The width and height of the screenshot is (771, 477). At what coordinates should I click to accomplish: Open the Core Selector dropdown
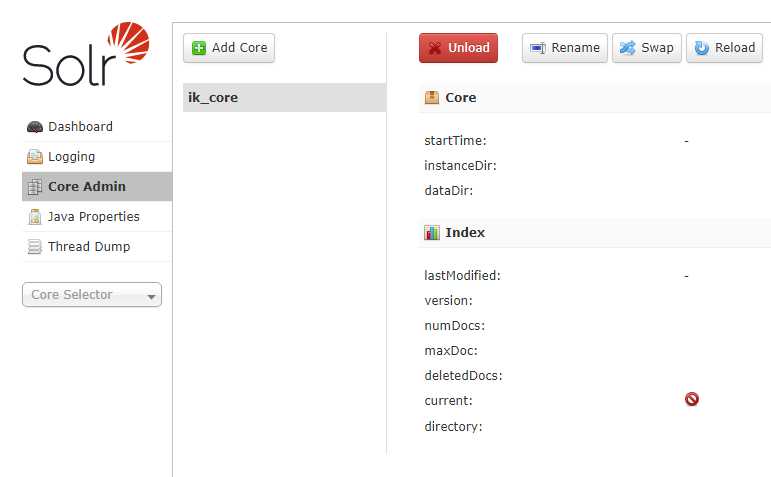tap(92, 295)
